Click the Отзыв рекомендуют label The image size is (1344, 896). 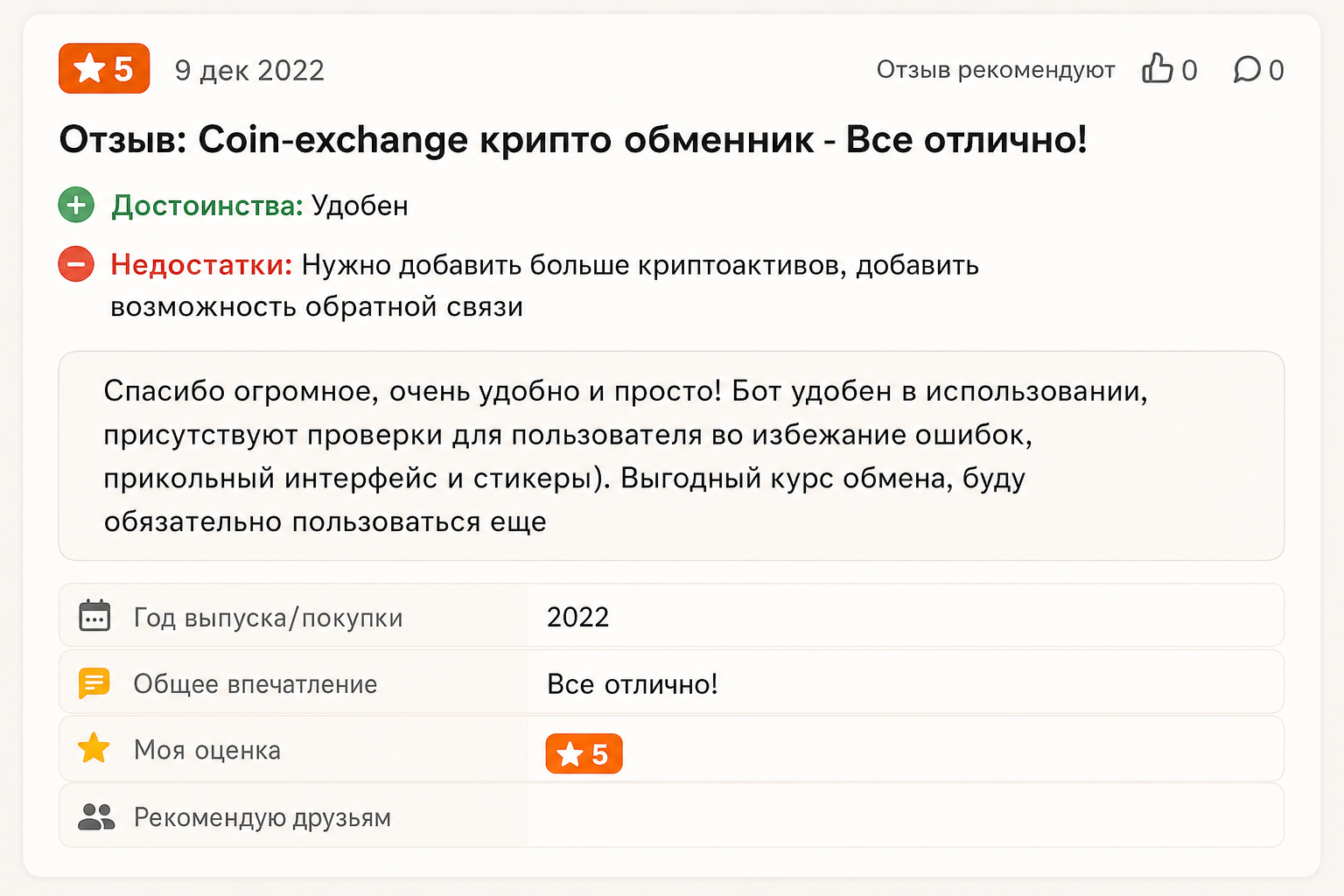[996, 70]
